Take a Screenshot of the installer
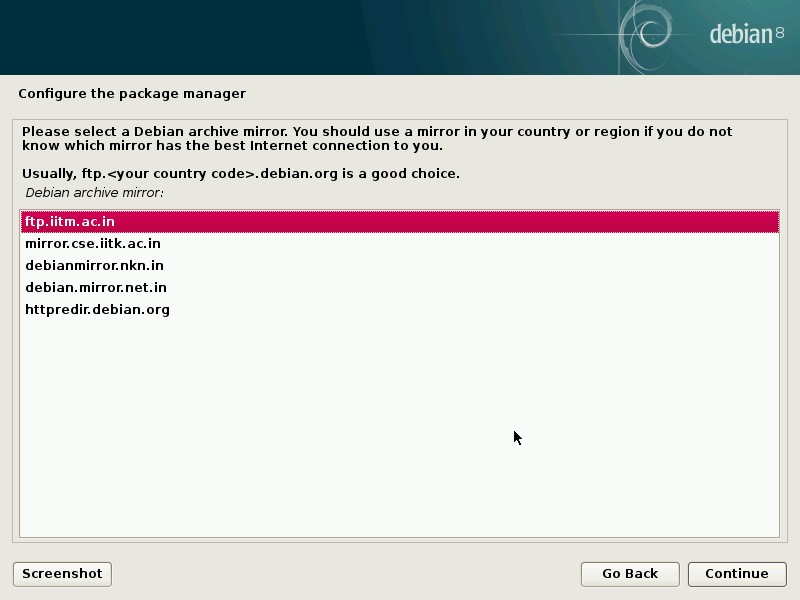The height and width of the screenshot is (600, 800). pos(62,574)
